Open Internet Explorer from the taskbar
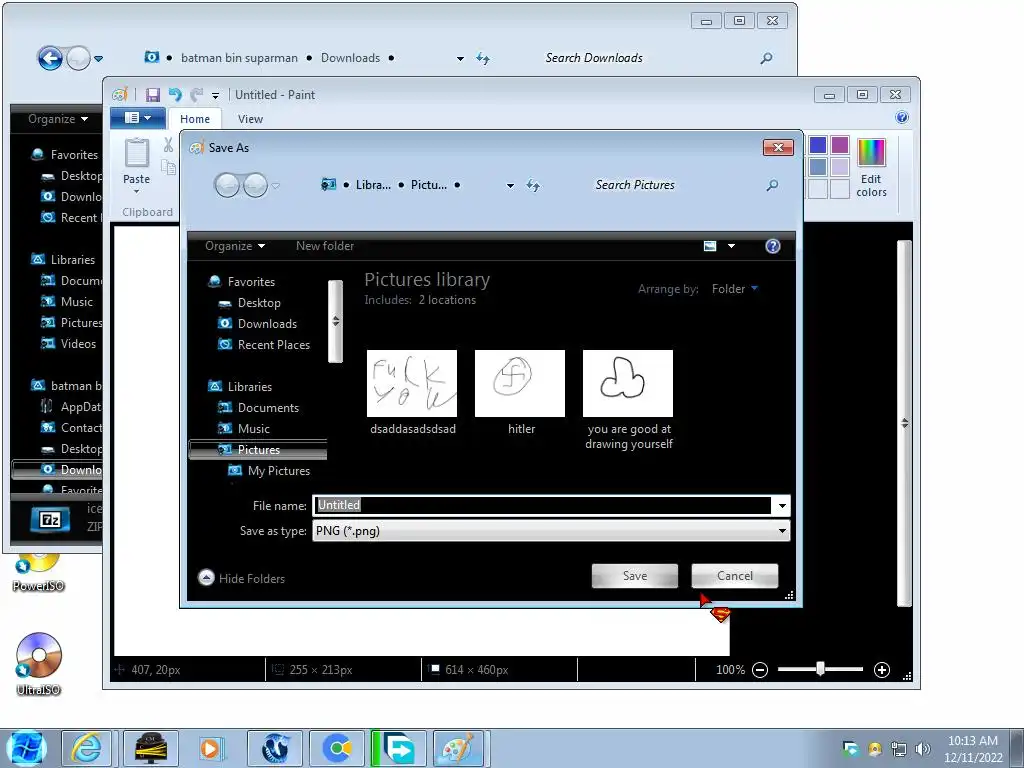This screenshot has width=1024, height=768. click(86, 748)
